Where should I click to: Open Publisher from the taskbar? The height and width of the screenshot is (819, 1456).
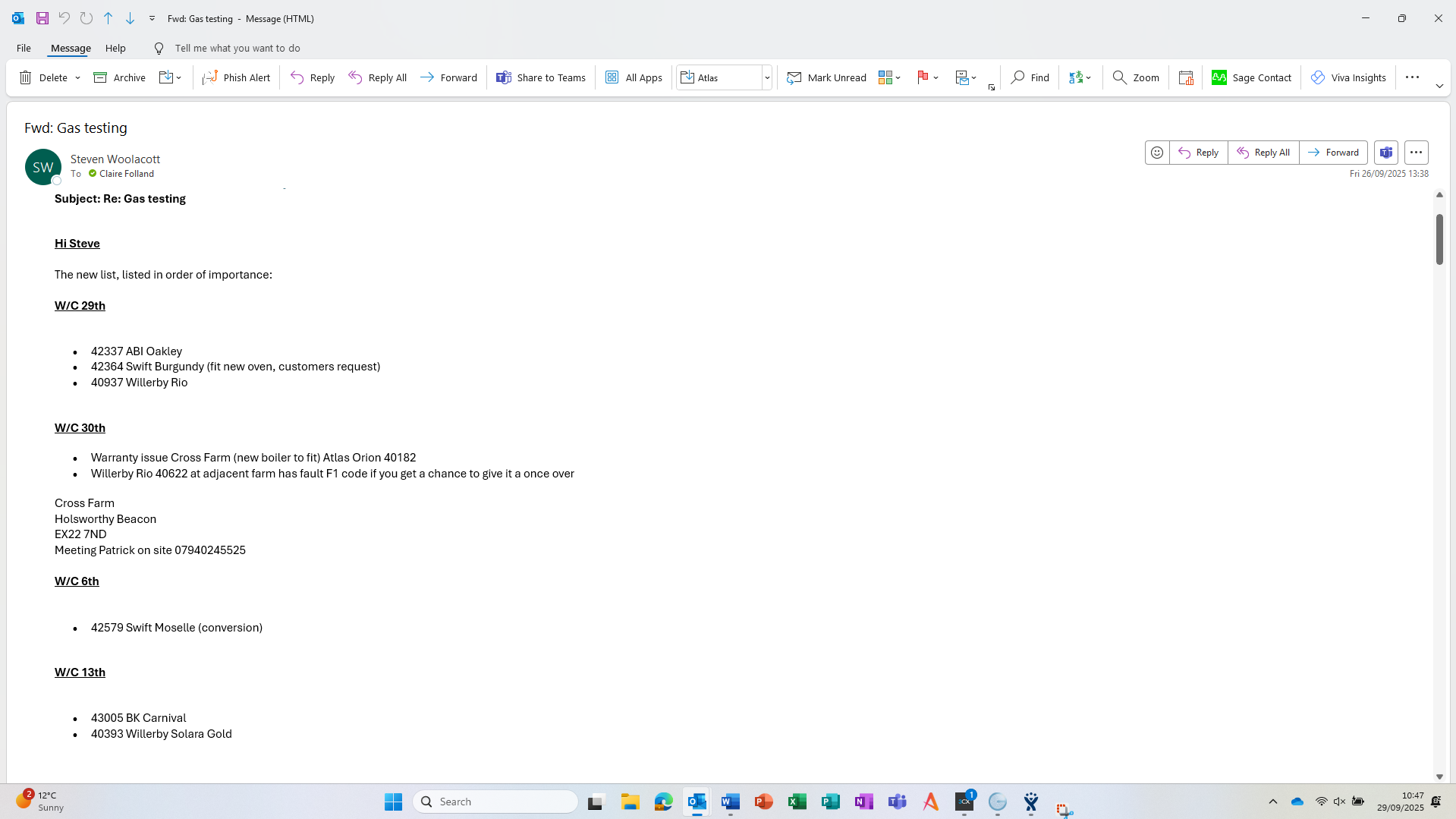point(831,802)
